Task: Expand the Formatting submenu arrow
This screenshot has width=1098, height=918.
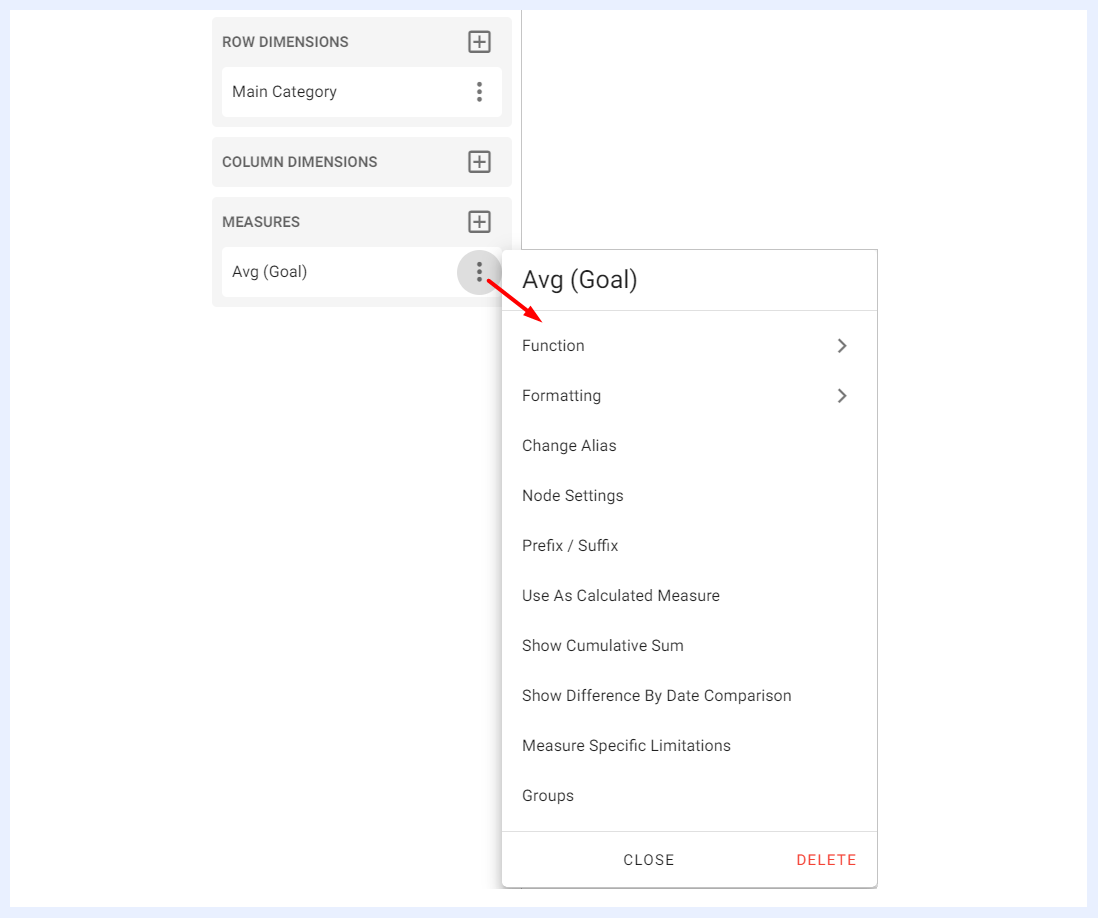Action: coord(842,396)
